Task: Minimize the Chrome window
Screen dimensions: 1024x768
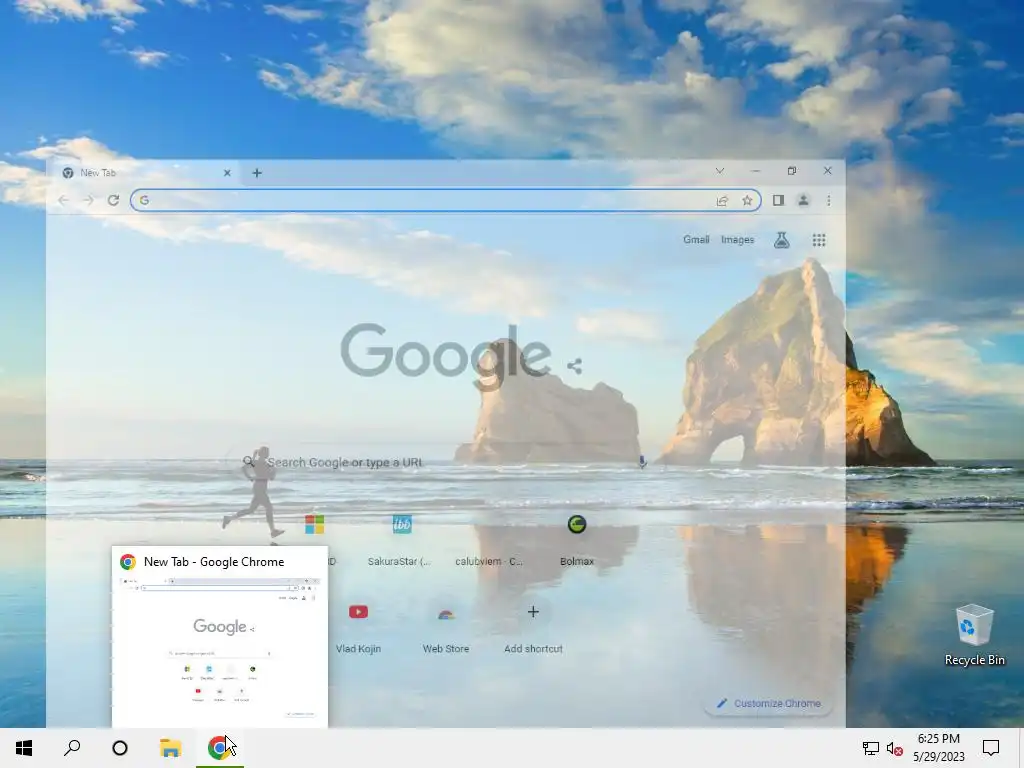Action: pyautogui.click(x=756, y=171)
